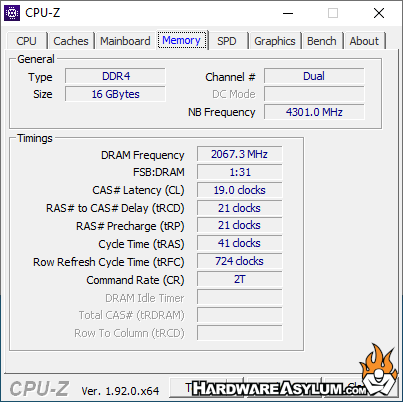Click the 16 GBytes size field
Viewport: 403px width, 402px height.
(115, 94)
